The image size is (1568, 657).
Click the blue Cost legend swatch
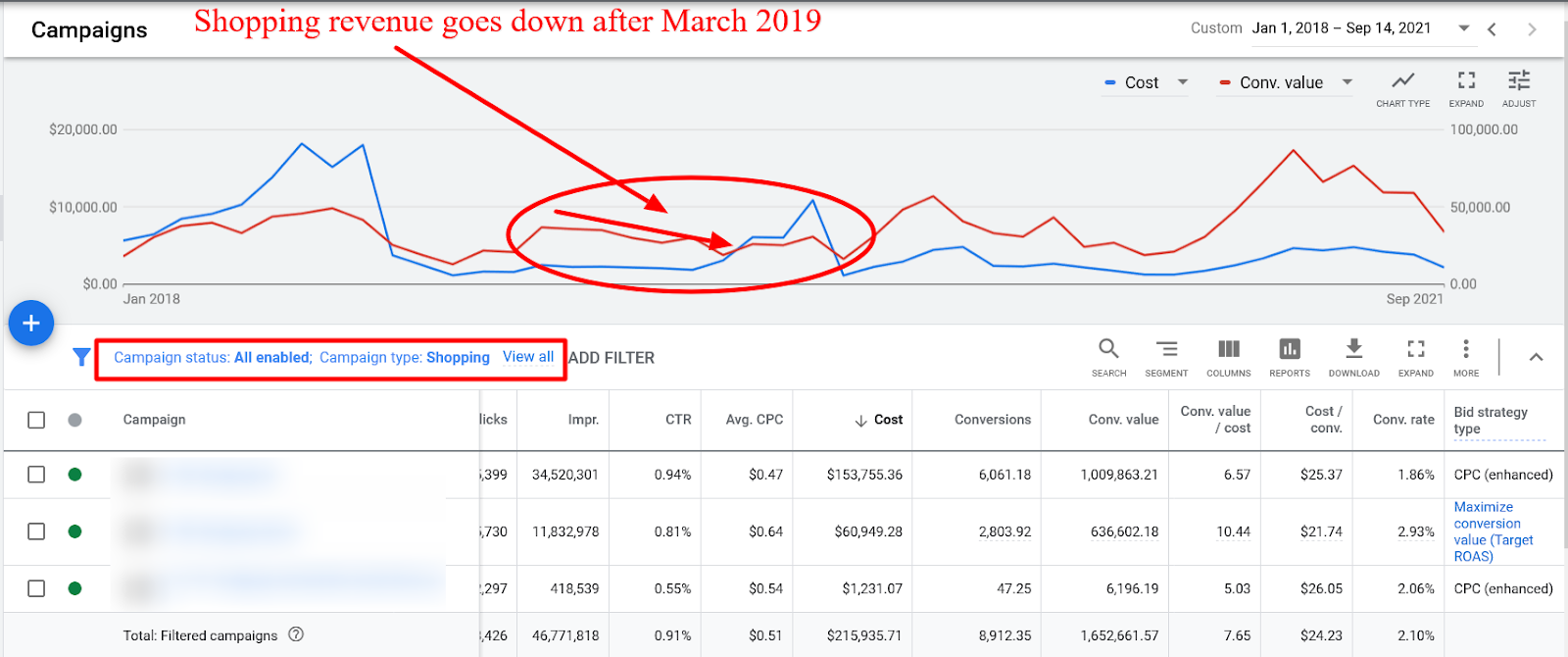click(1110, 82)
